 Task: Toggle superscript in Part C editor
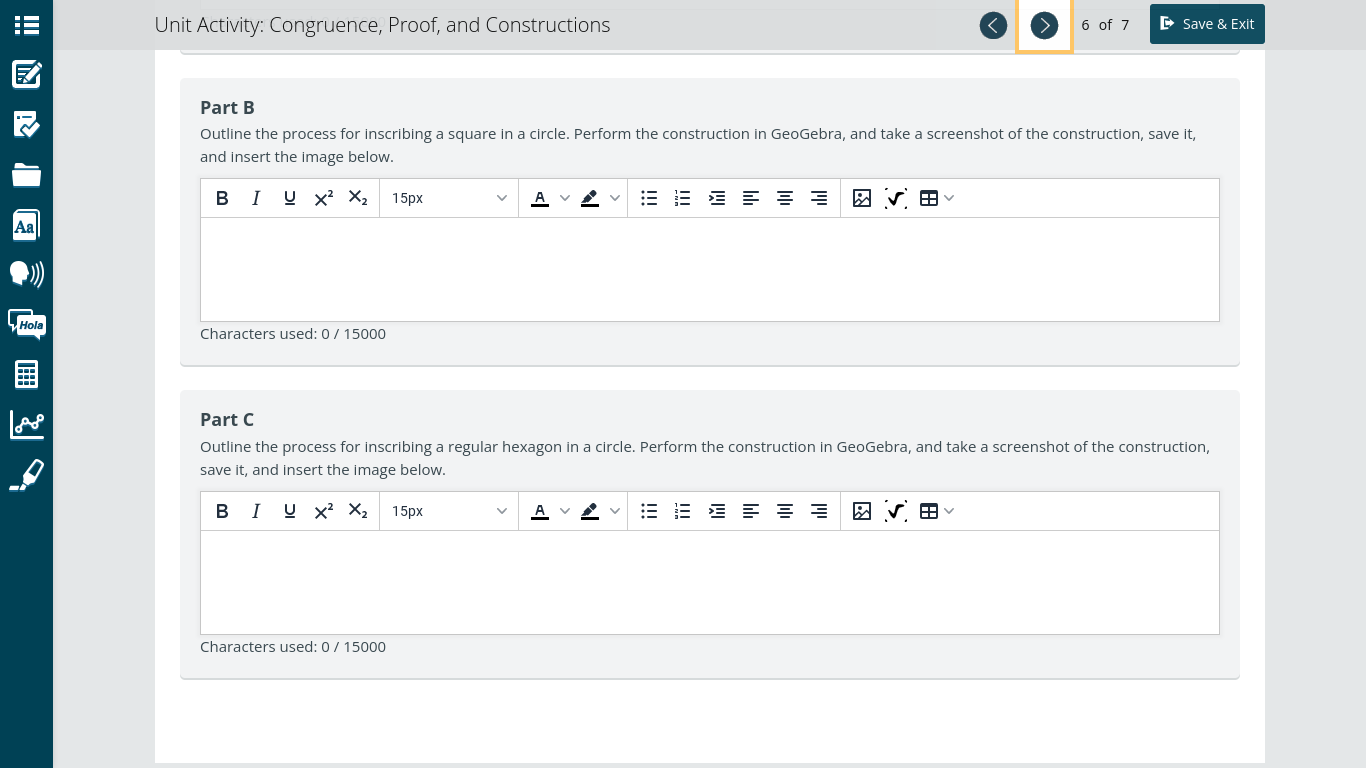pos(324,511)
